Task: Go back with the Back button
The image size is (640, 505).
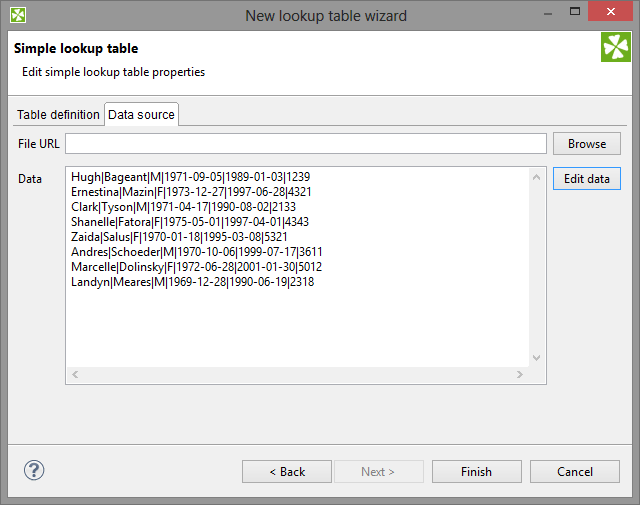Action: point(285,472)
